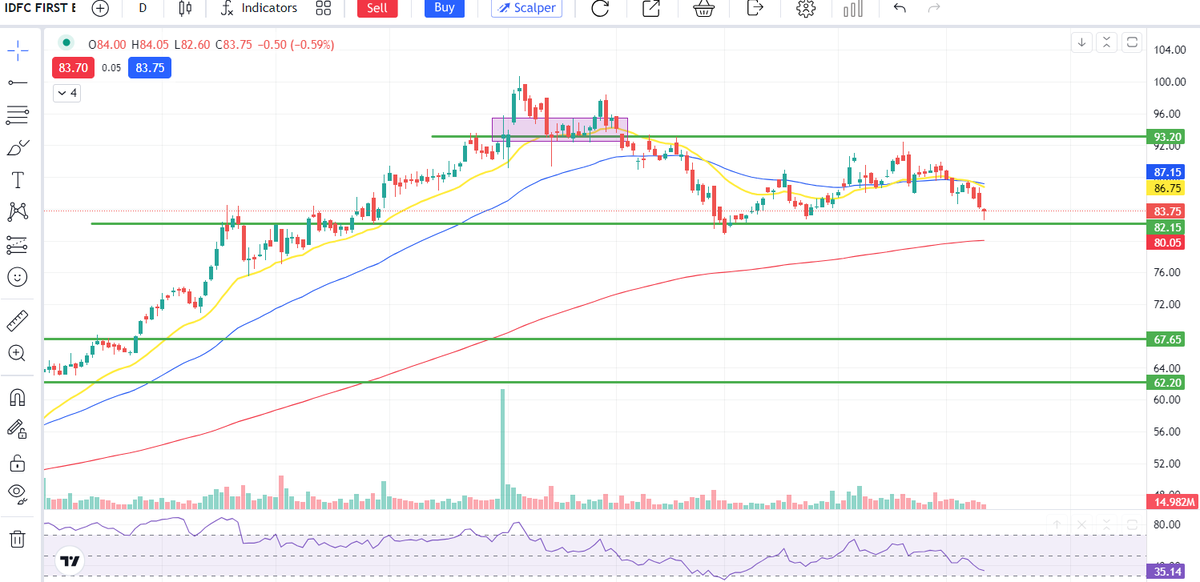Screen dimensions: 1200x582
Task: Select the trend line drawing tool
Action: point(17,82)
